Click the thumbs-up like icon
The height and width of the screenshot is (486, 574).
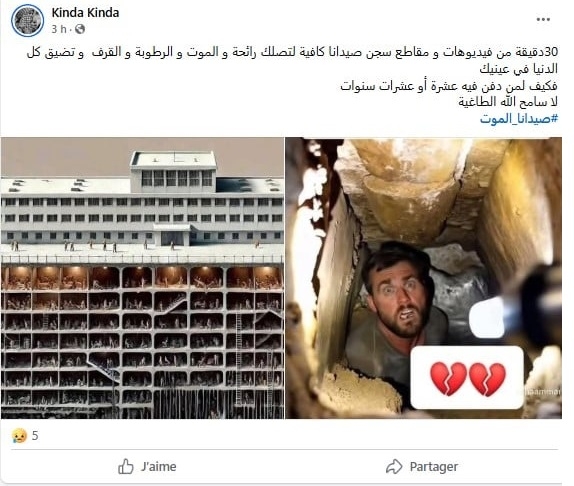point(126,467)
